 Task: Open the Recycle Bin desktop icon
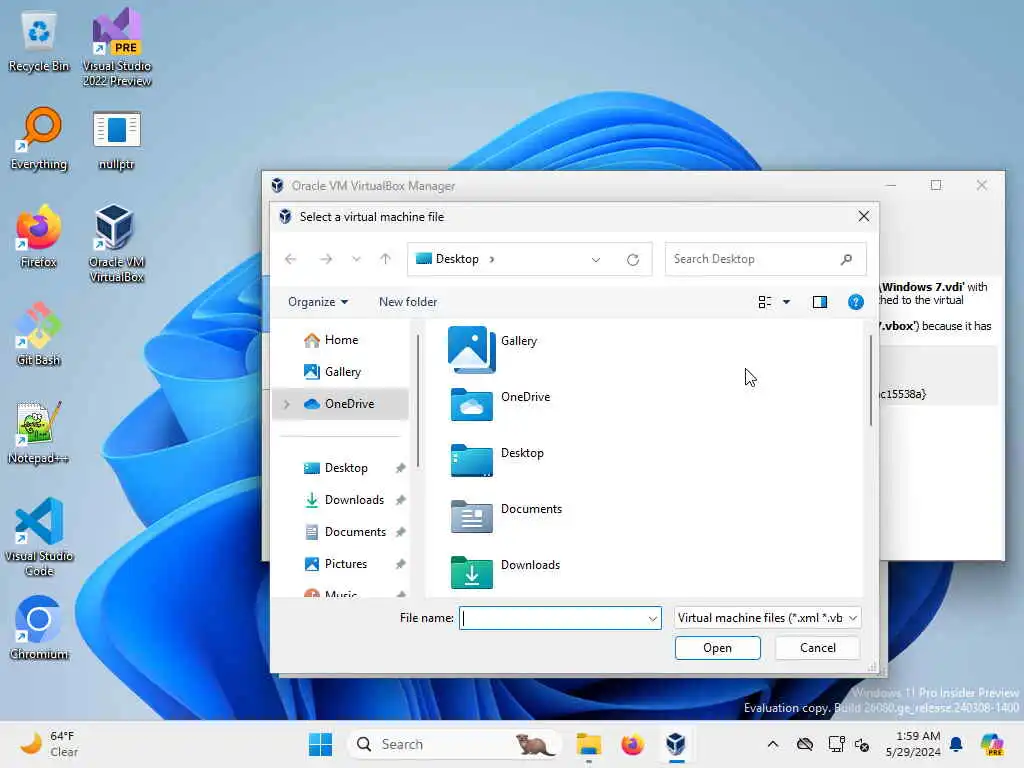click(39, 42)
